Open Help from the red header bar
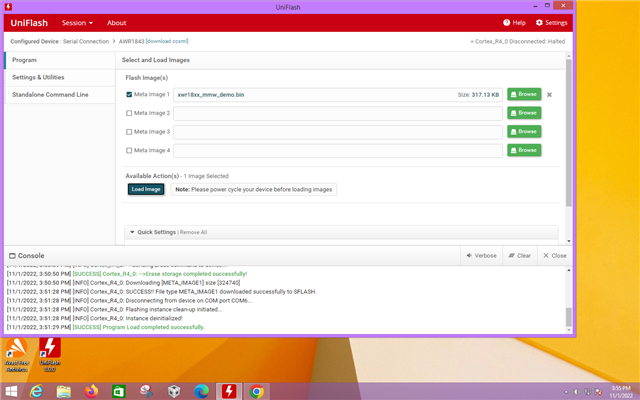The height and width of the screenshot is (400, 640). [514, 22]
